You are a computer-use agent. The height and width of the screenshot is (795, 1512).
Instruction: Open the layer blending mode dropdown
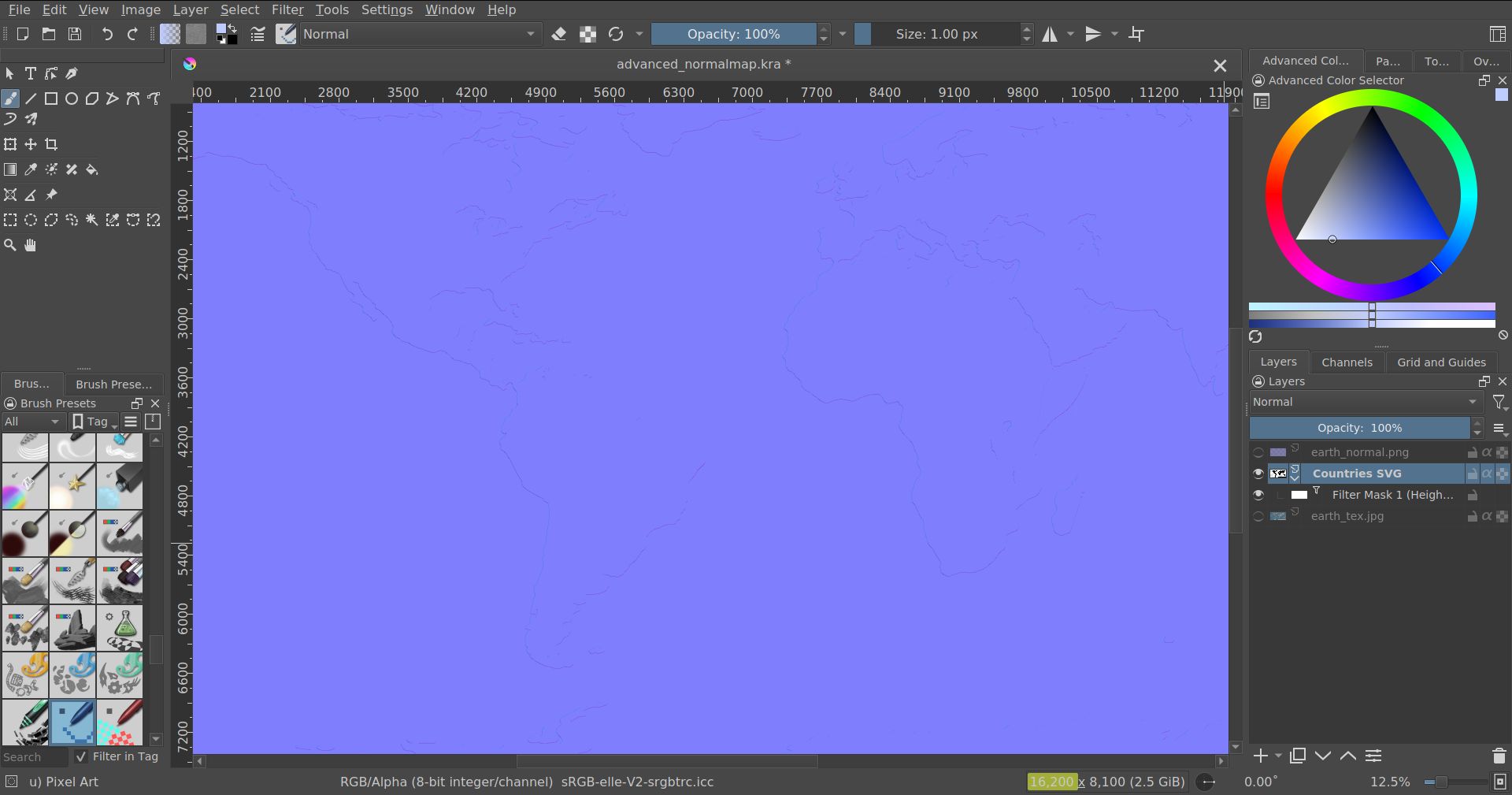(x=1365, y=402)
